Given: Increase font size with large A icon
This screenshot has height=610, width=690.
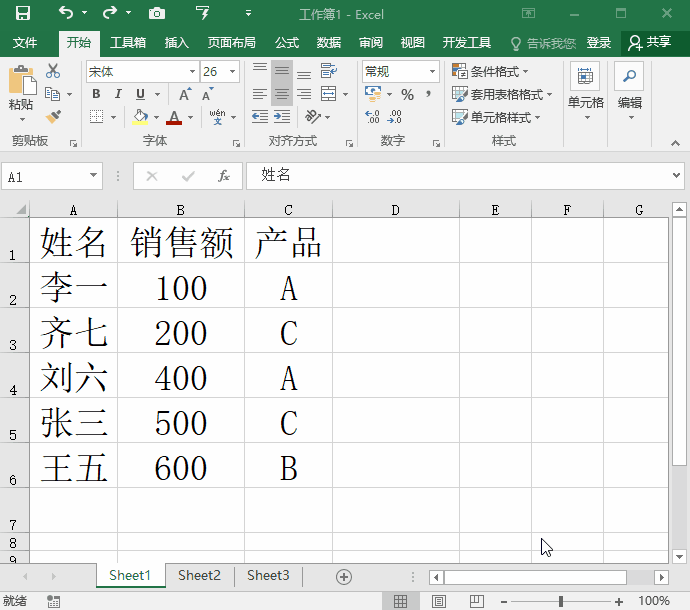Looking at the screenshot, I should 185,94.
